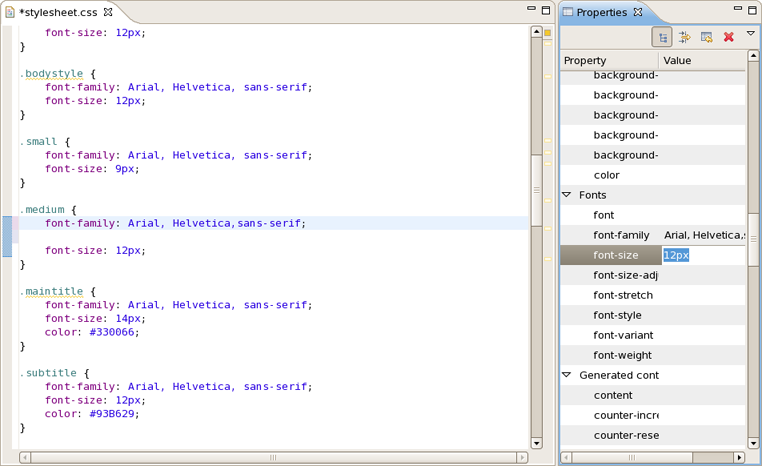Close the stylesheet.css editor tab
762x466 pixels.
[108, 12]
